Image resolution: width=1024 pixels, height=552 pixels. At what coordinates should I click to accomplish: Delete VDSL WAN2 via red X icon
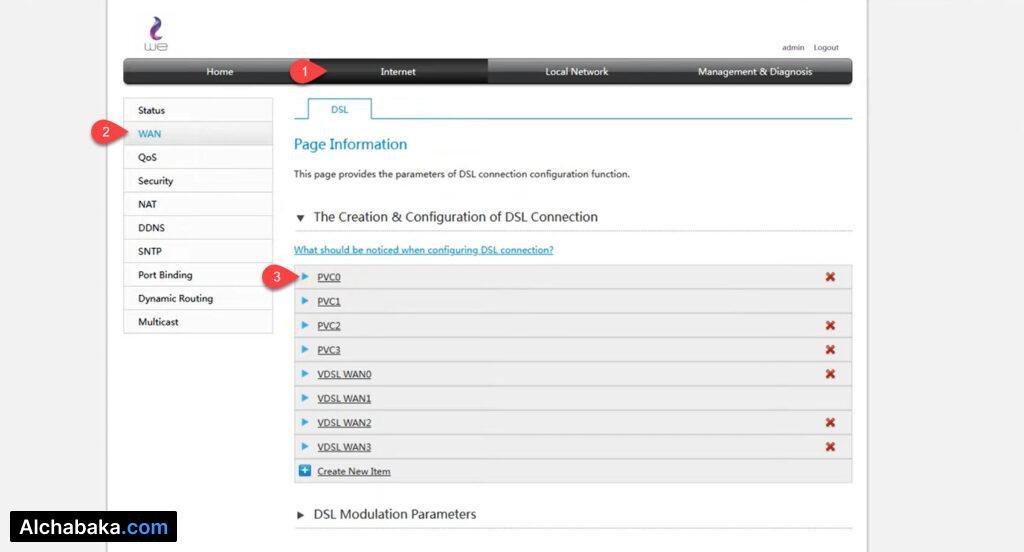pyautogui.click(x=830, y=423)
